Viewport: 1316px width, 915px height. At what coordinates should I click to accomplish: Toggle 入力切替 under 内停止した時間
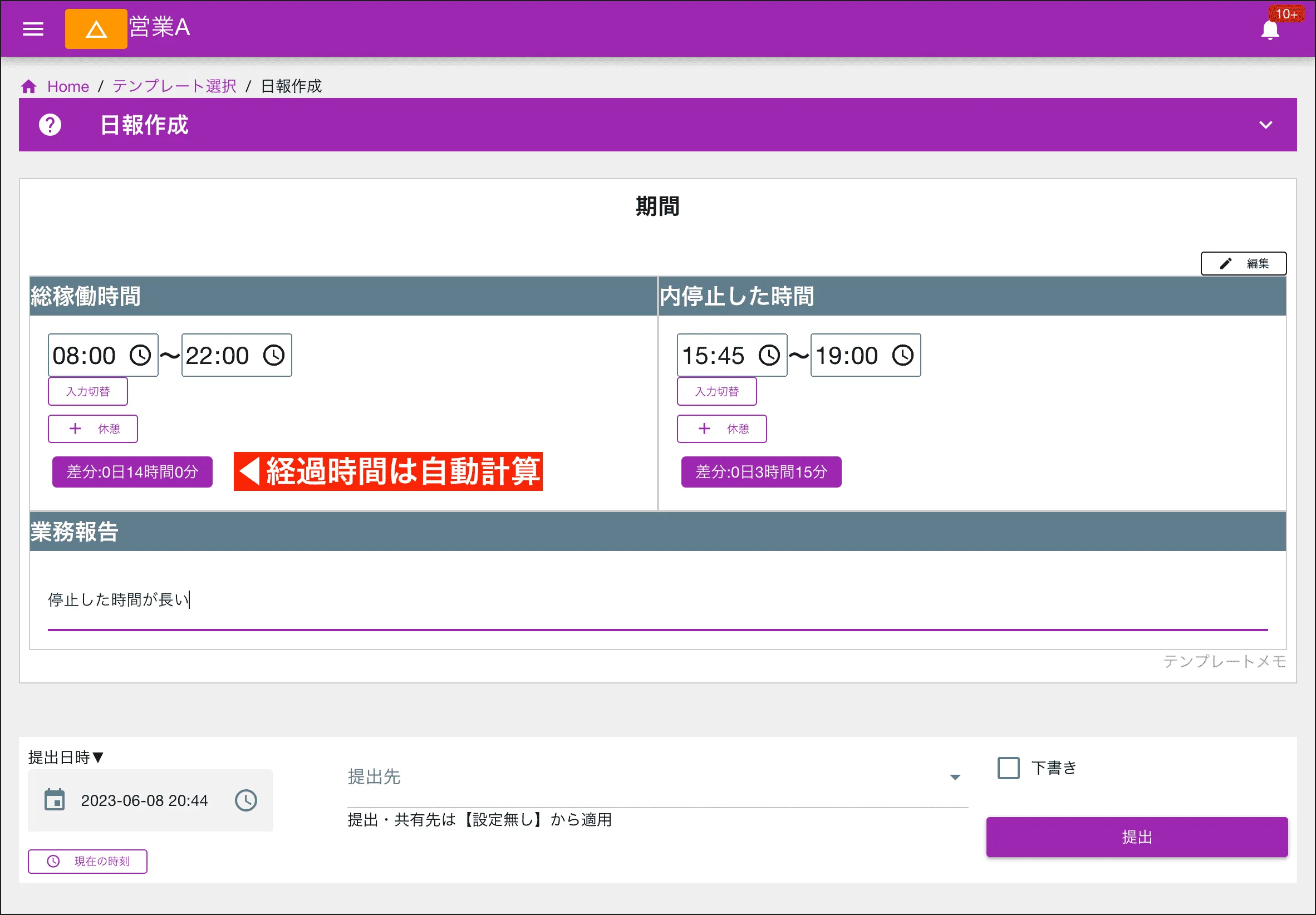click(716, 391)
